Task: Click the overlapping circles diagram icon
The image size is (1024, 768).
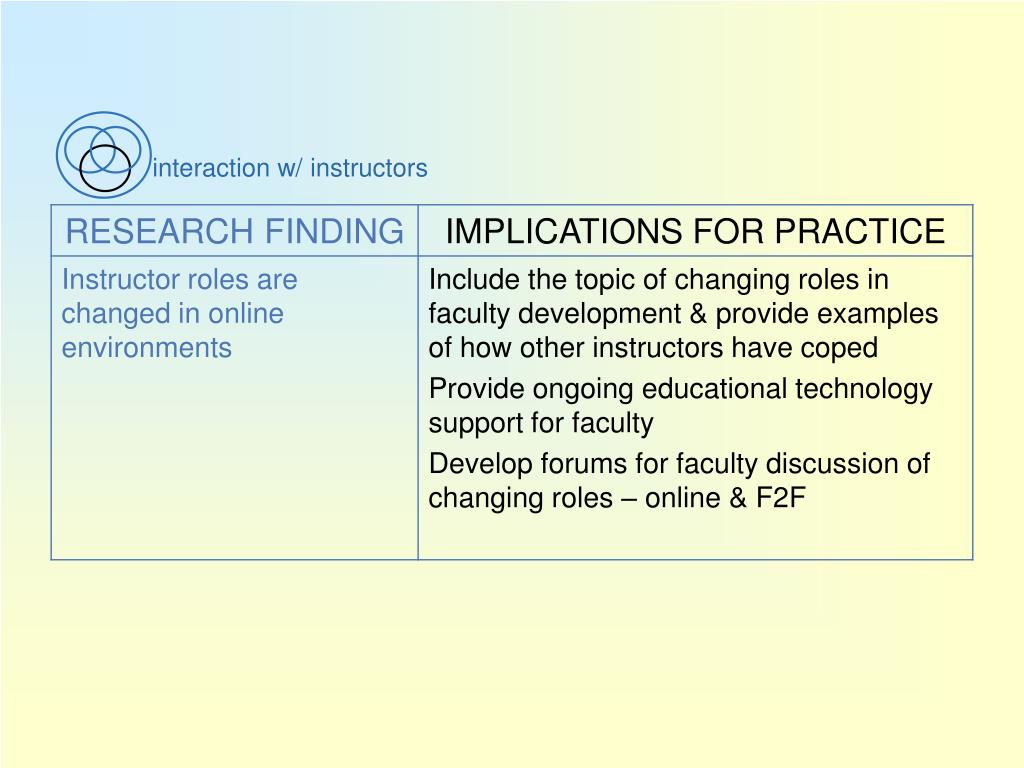Action: [x=104, y=155]
